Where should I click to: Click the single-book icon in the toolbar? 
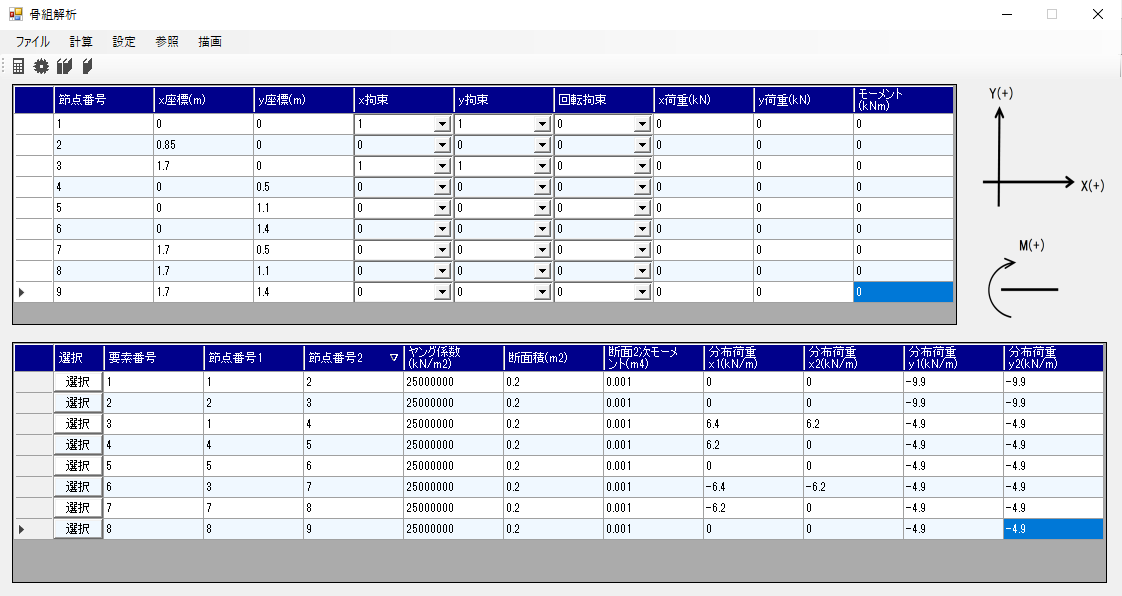(88, 67)
